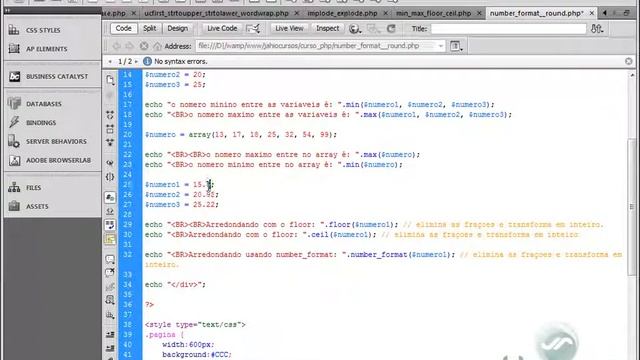
Task: Open File Management menu icon
Action: coord(597,29)
